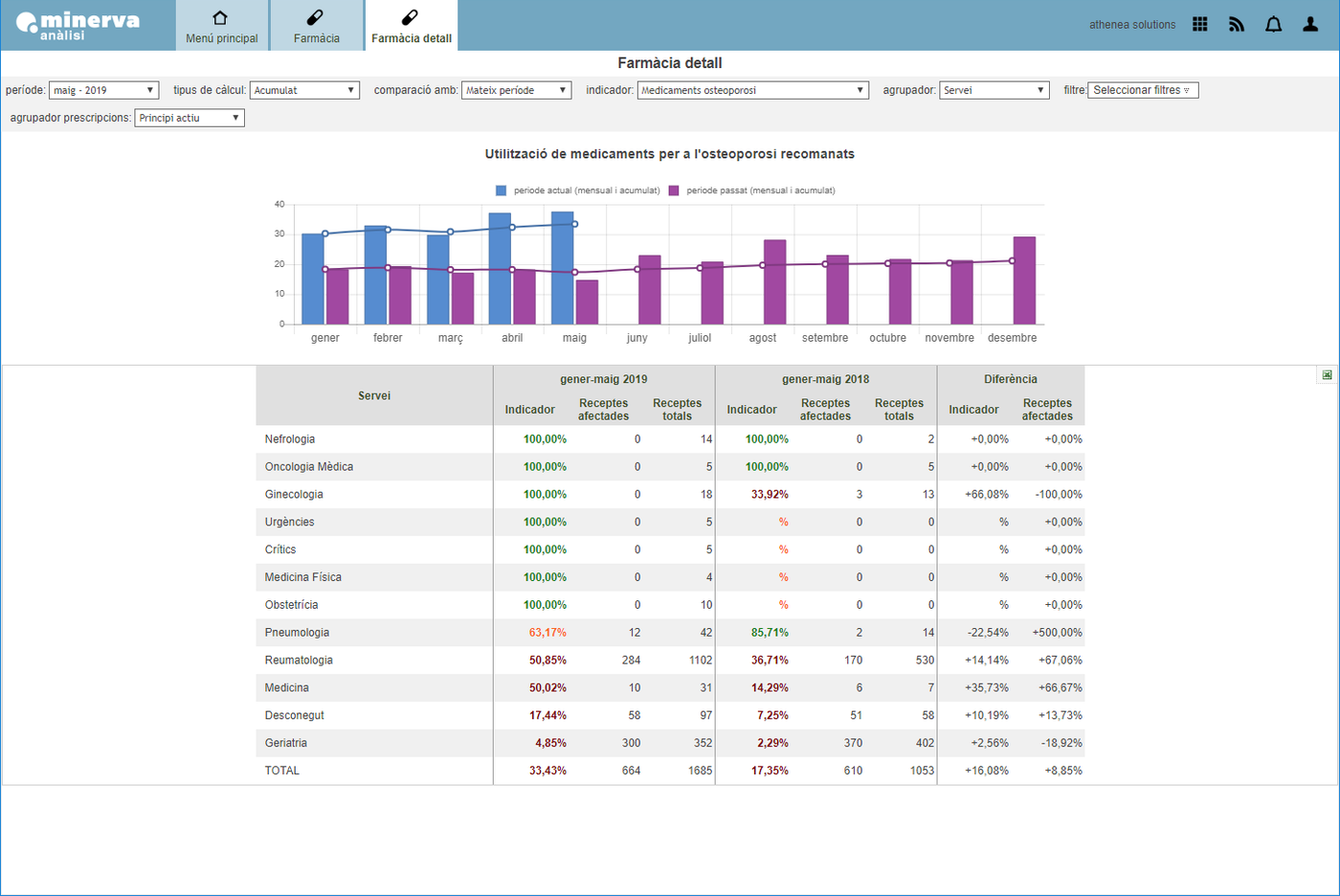Open the agrupador Servei dropdown
The image size is (1340, 896).
click(994, 90)
